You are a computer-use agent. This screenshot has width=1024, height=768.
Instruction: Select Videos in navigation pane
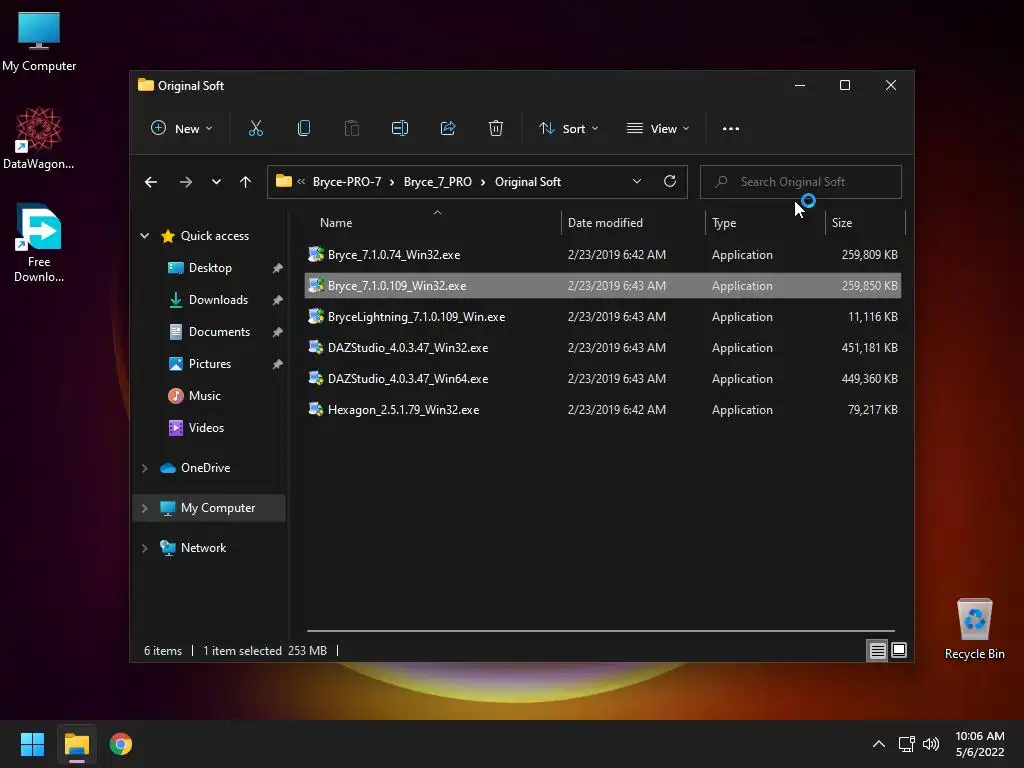click(206, 428)
